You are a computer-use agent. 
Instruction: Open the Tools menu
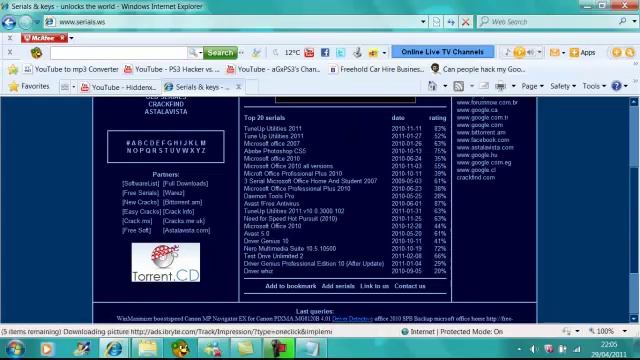tap(594, 86)
